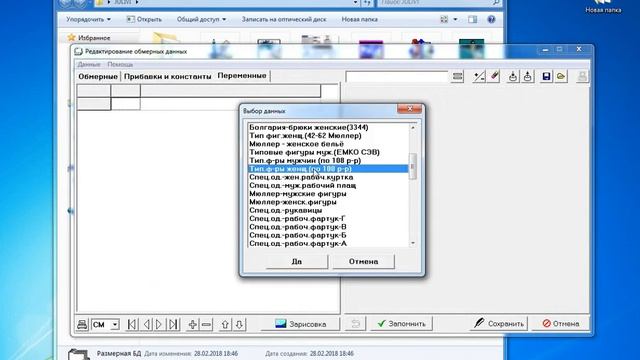Click the greyed-out person icon at toolbar end
The width and height of the screenshot is (640, 360).
tap(582, 76)
